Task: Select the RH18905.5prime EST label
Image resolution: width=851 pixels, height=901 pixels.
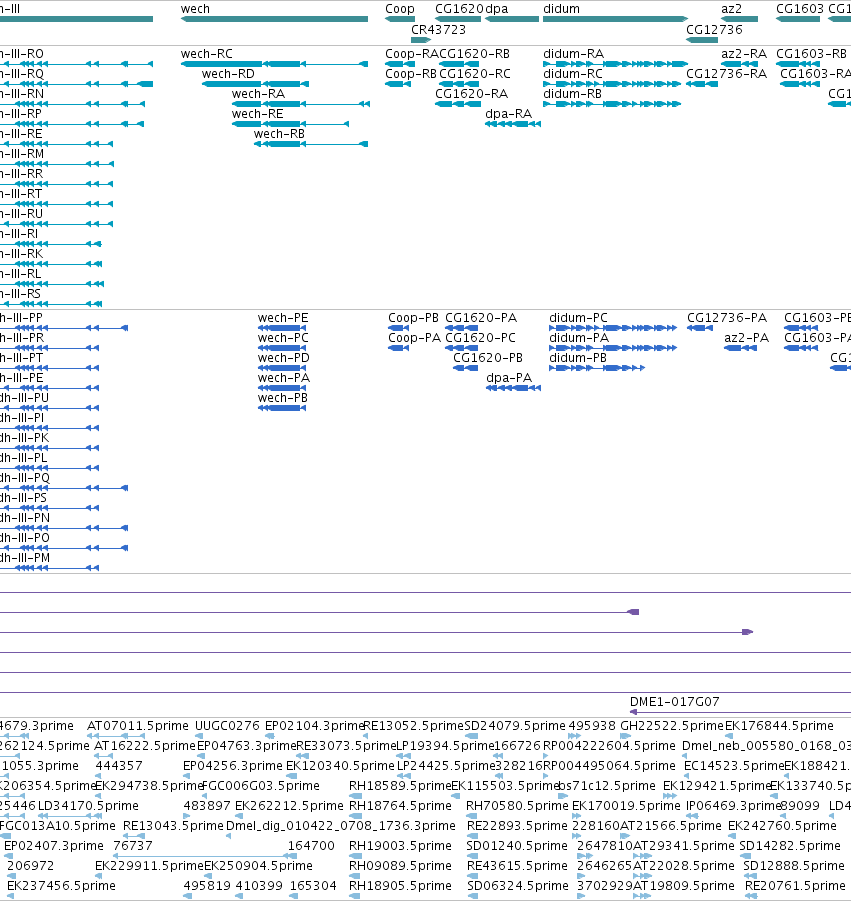Action: (400, 885)
